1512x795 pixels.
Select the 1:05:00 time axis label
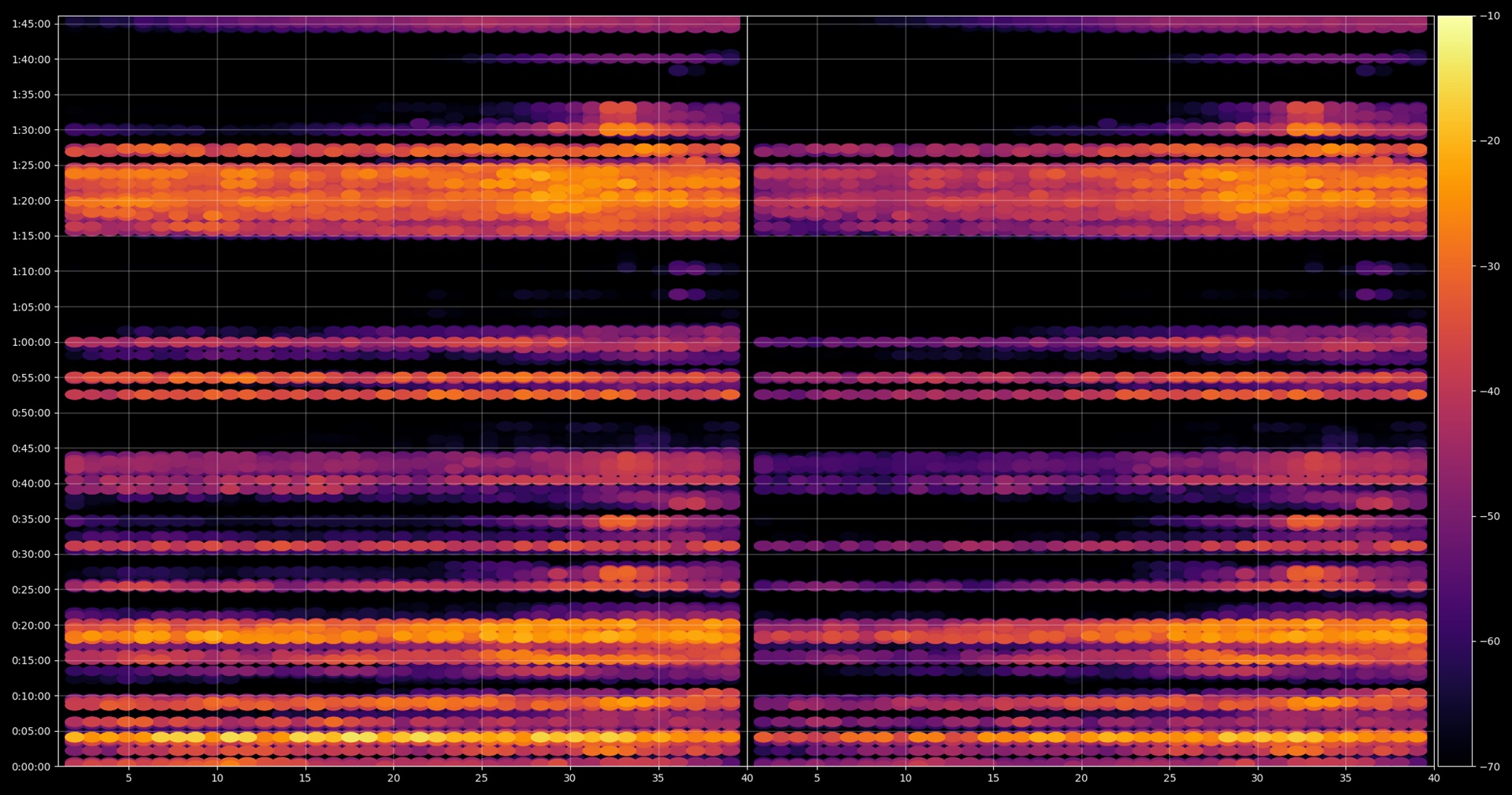(31, 306)
